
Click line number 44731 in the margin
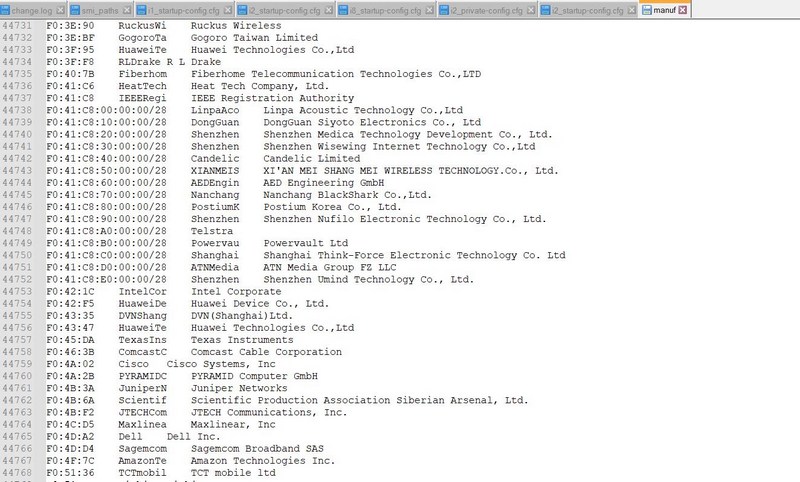17,26
